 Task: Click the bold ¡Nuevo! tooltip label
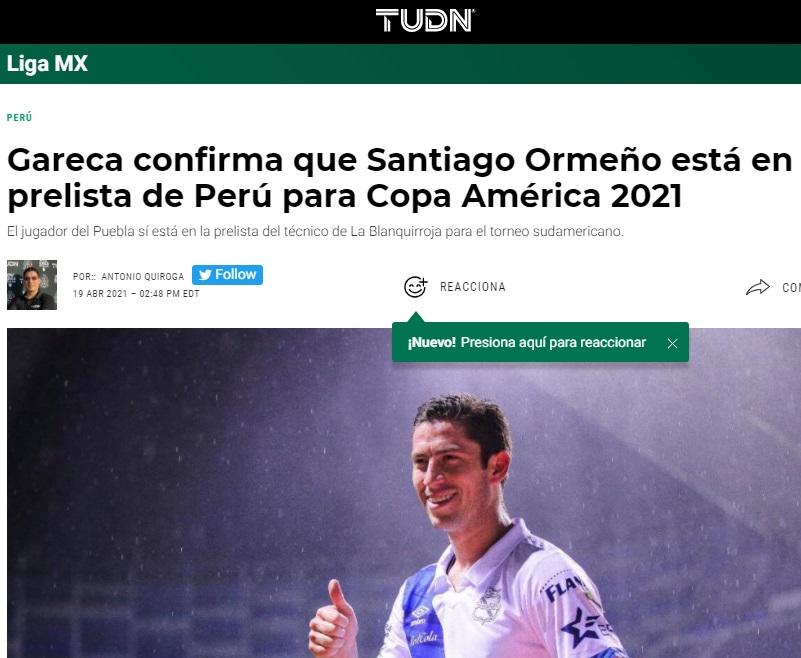pyautogui.click(x=431, y=342)
